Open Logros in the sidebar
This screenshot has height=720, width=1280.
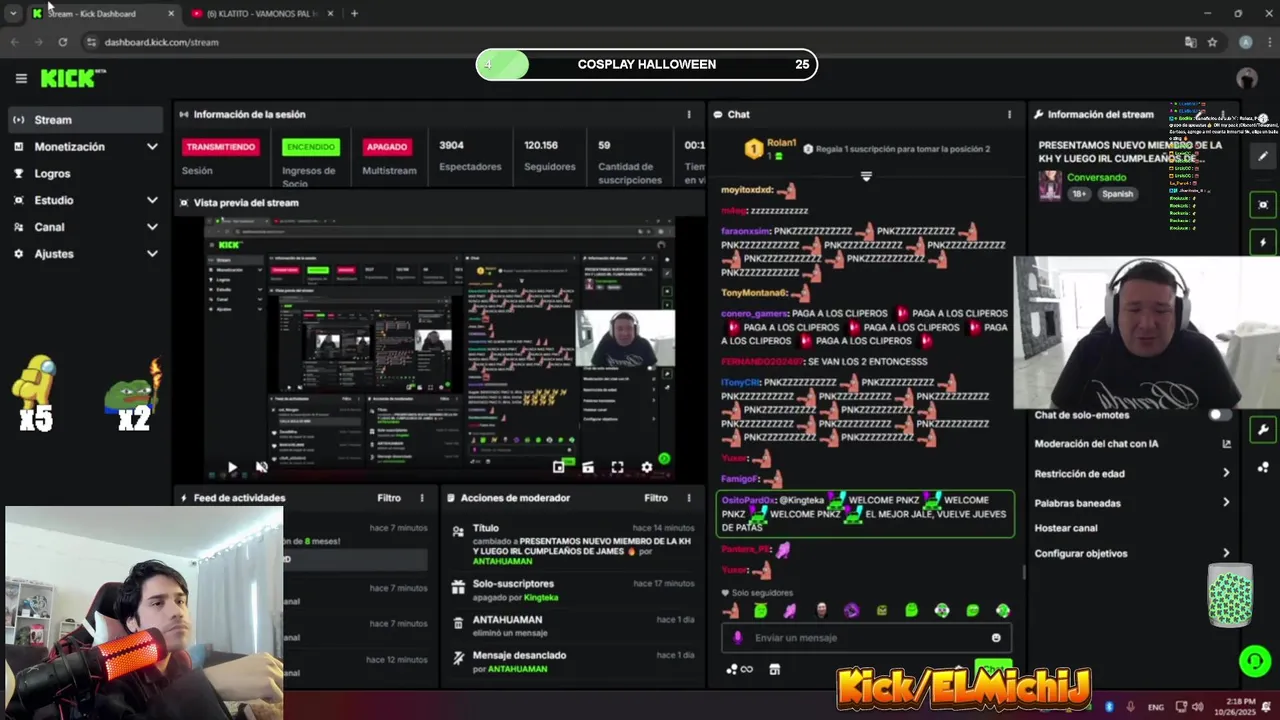85,173
